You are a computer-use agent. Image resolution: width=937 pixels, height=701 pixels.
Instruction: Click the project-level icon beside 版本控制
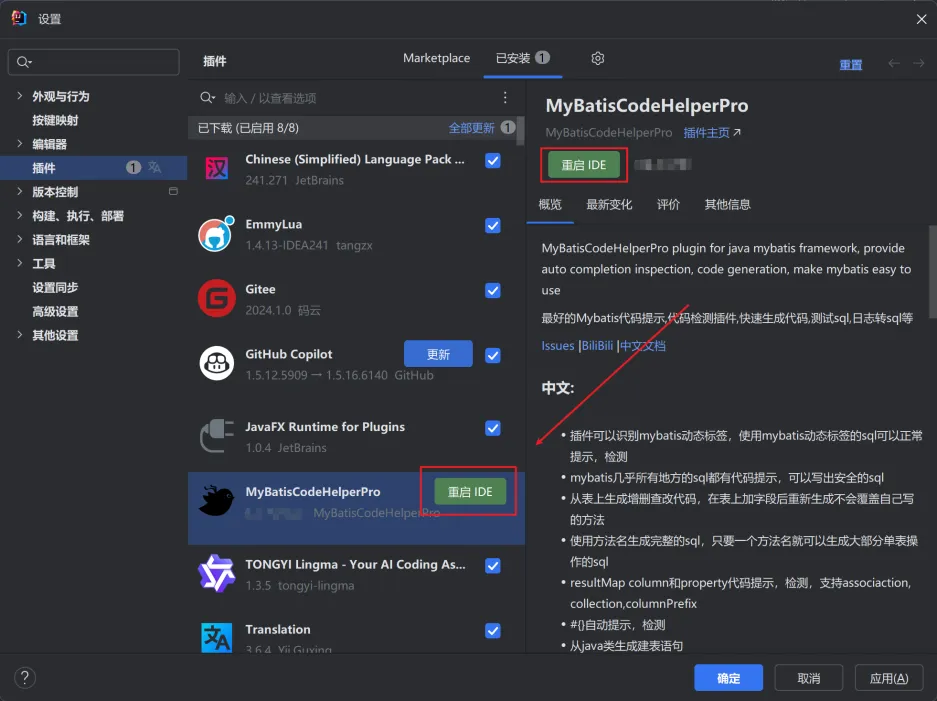pyautogui.click(x=173, y=191)
